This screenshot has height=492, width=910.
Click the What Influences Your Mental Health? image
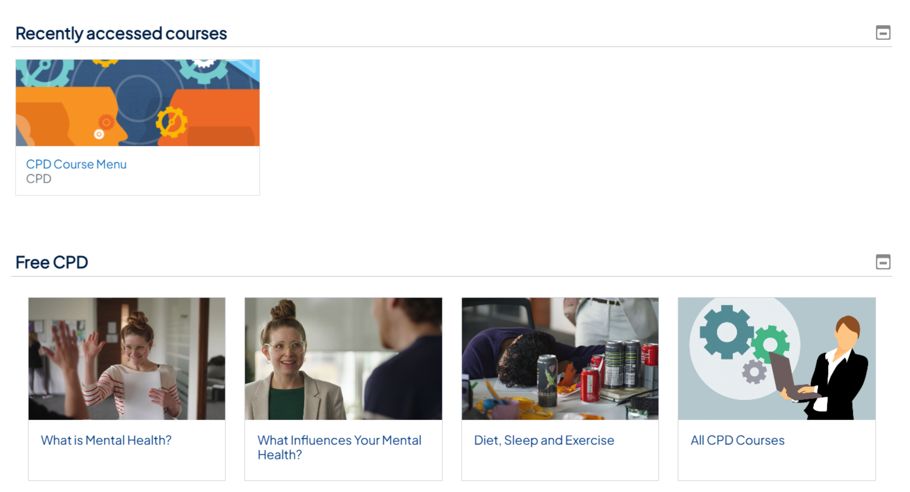[343, 358]
